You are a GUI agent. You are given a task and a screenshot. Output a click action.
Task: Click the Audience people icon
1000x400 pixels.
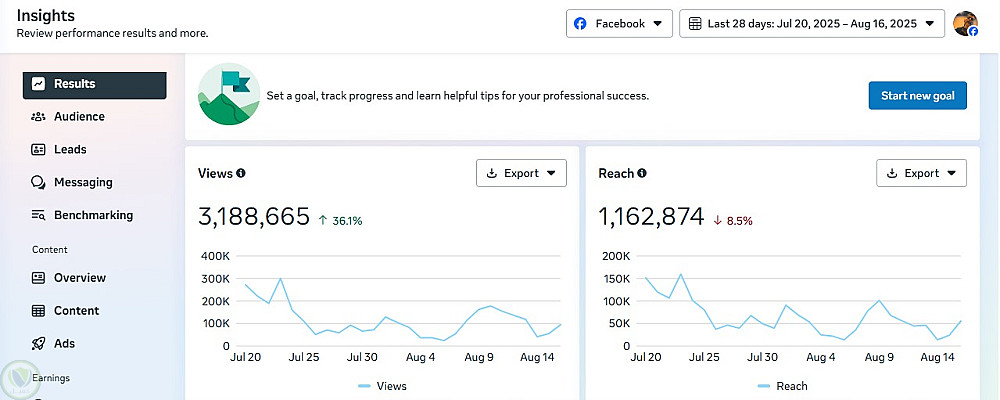coord(38,117)
